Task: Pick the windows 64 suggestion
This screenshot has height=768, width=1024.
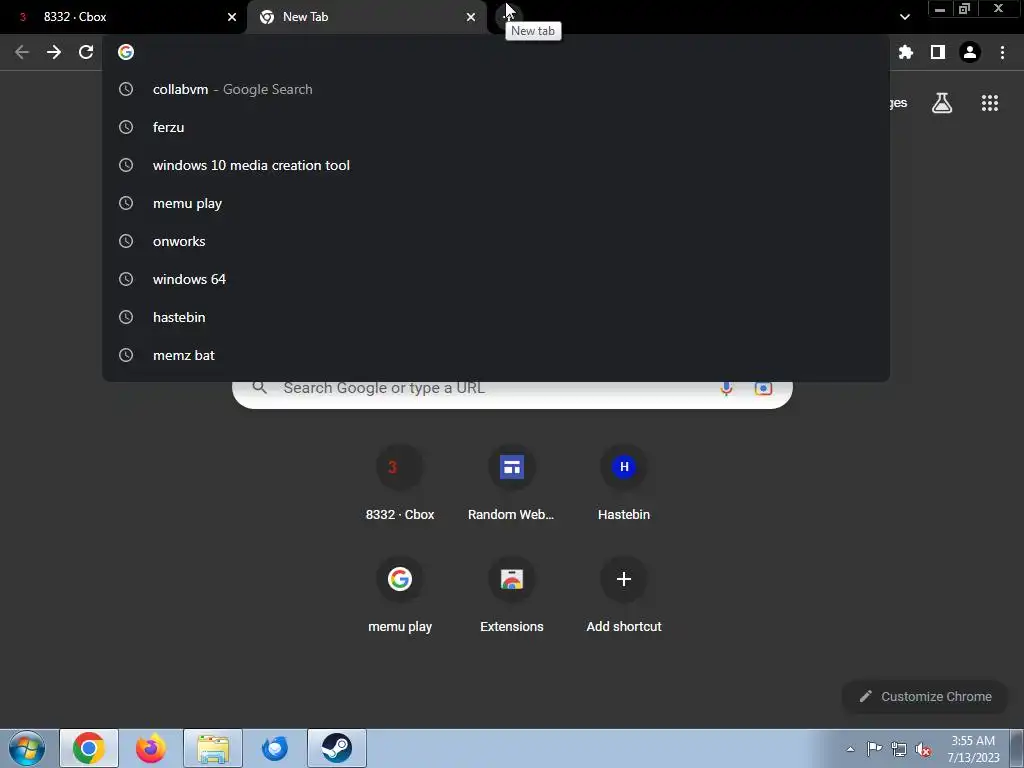Action: 496,279
